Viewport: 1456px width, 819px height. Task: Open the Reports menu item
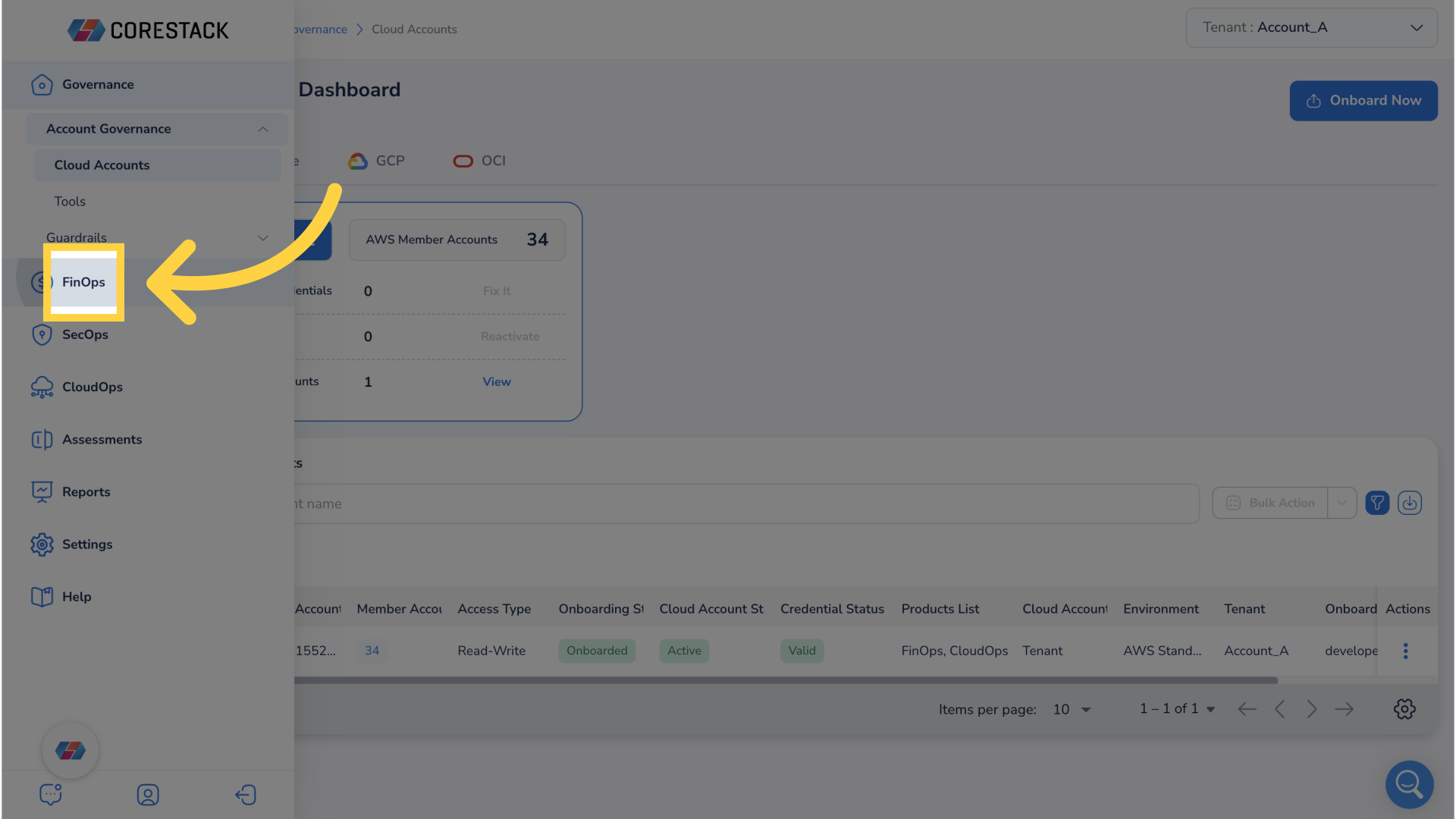coord(86,491)
